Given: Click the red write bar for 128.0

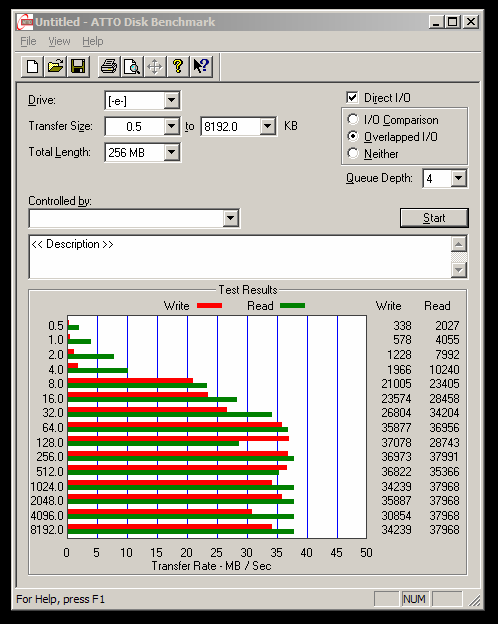Looking at the screenshot, I should (x=178, y=439).
